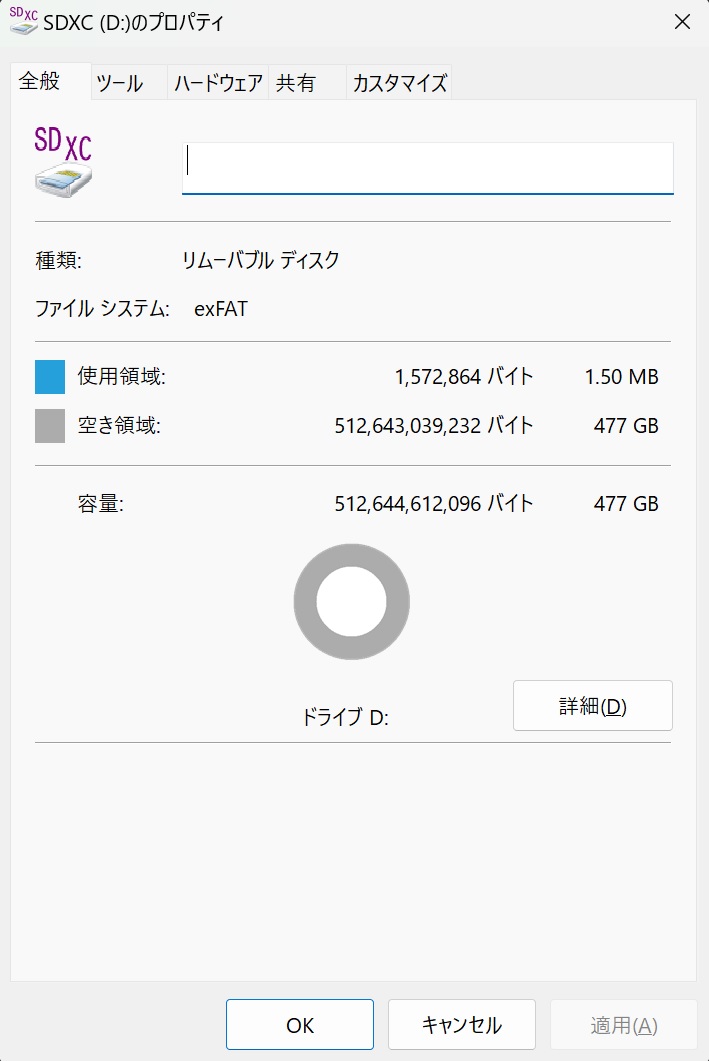
Task: Click the gray free space color square
Action: [50, 426]
